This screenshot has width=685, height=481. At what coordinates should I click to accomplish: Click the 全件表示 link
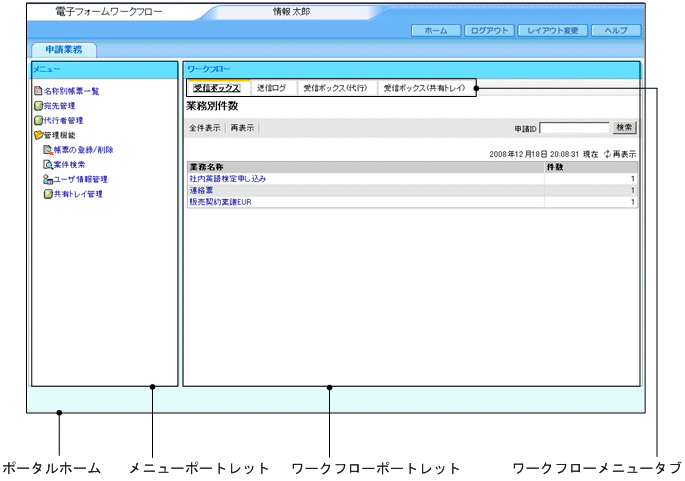(x=204, y=129)
